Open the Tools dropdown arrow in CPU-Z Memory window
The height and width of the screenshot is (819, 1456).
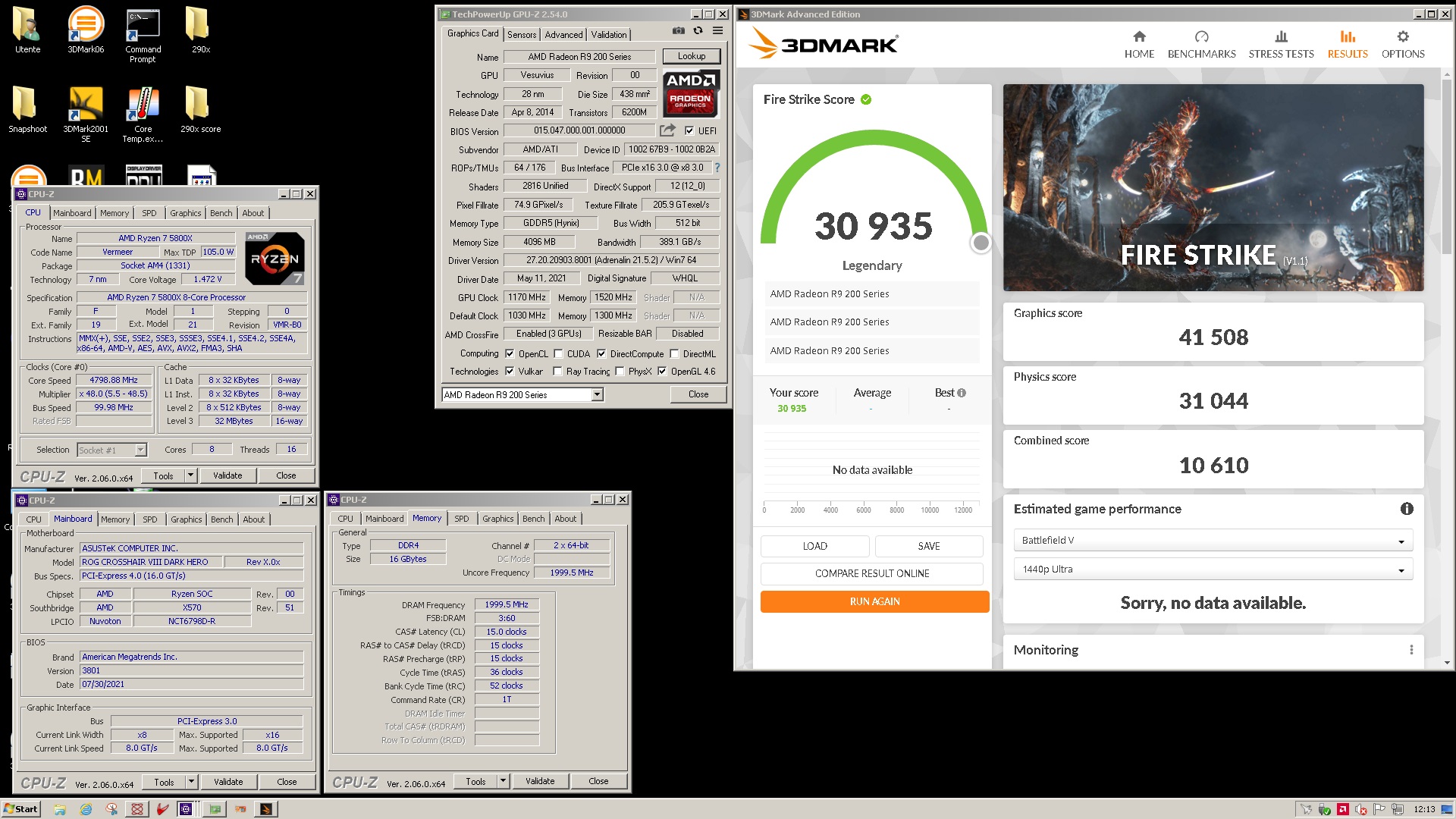[503, 781]
